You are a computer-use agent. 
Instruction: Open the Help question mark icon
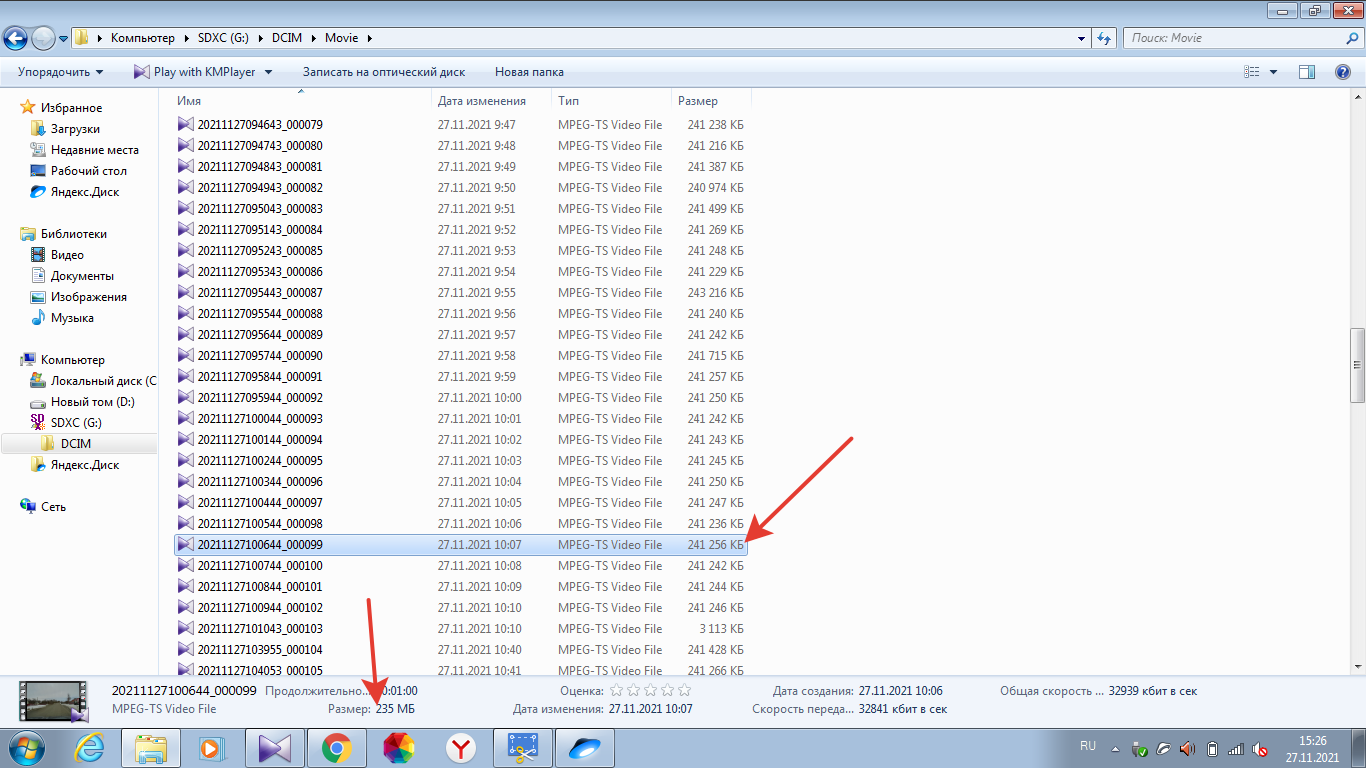(x=1342, y=72)
